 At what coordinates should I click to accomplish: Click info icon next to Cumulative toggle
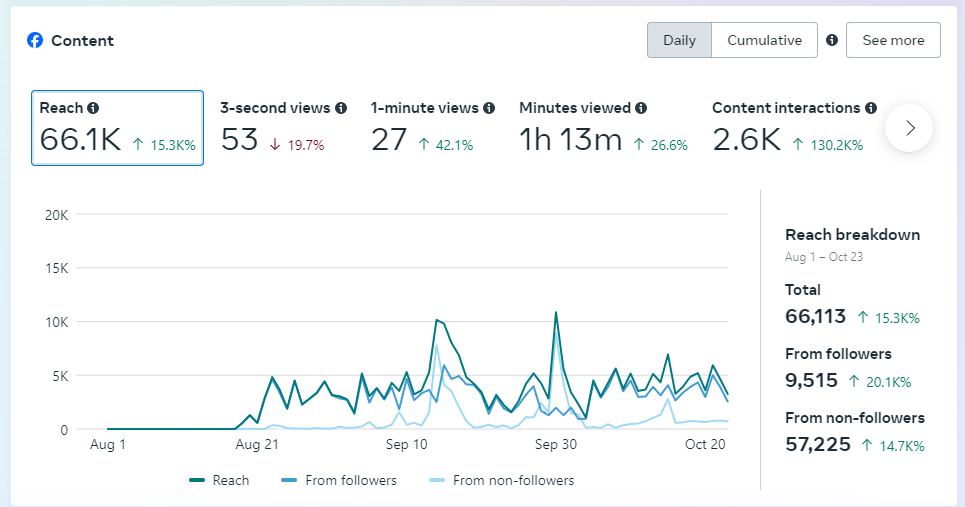click(832, 41)
